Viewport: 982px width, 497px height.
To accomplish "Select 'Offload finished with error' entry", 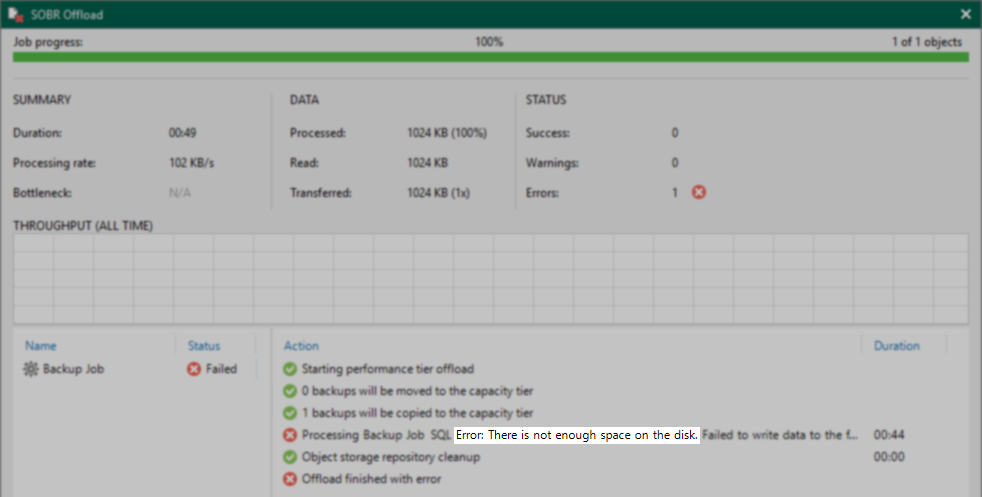I will tap(371, 479).
